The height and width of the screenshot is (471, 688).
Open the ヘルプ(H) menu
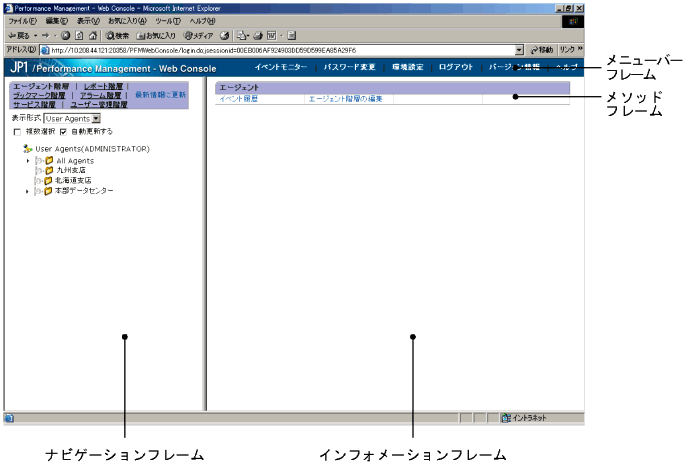point(202,21)
